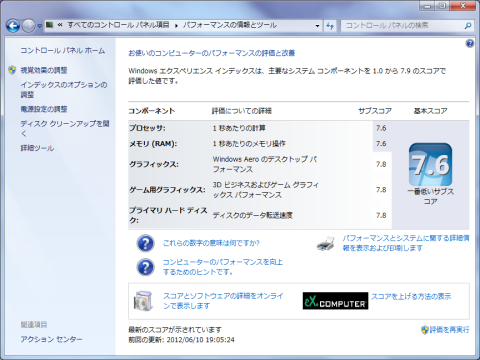Open the address bar history dropdown
The width and height of the screenshot is (480, 360).
click(317, 26)
